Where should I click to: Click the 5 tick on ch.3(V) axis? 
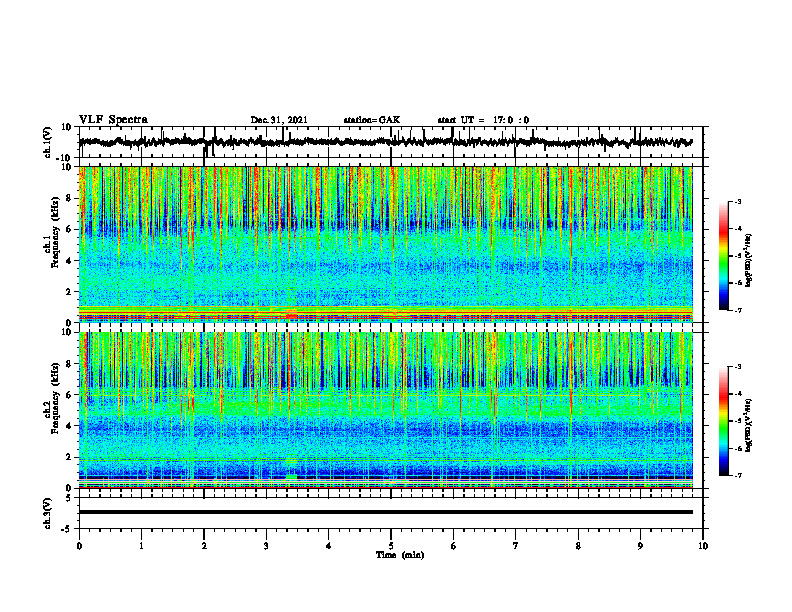70,498
